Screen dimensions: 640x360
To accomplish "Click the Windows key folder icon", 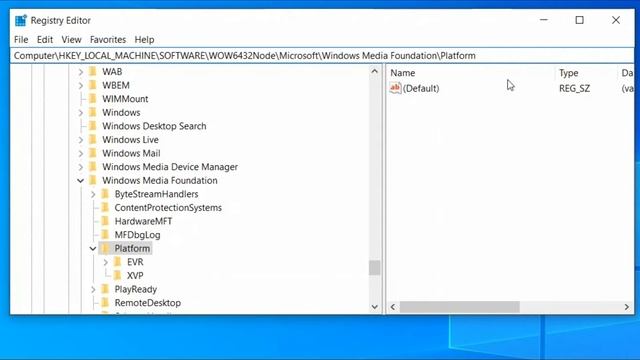I will [x=93, y=112].
